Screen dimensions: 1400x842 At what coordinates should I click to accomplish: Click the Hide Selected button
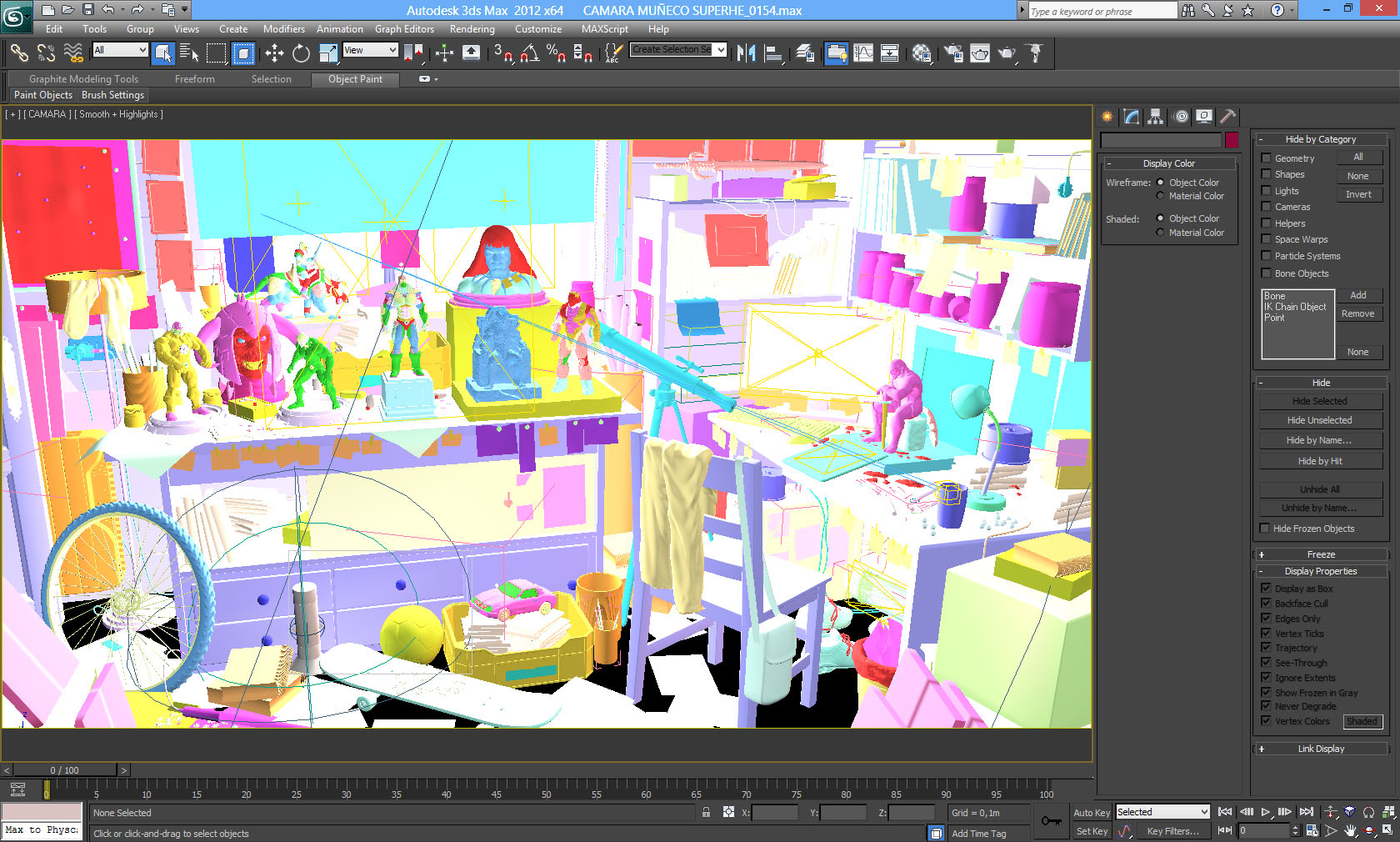(1320, 401)
